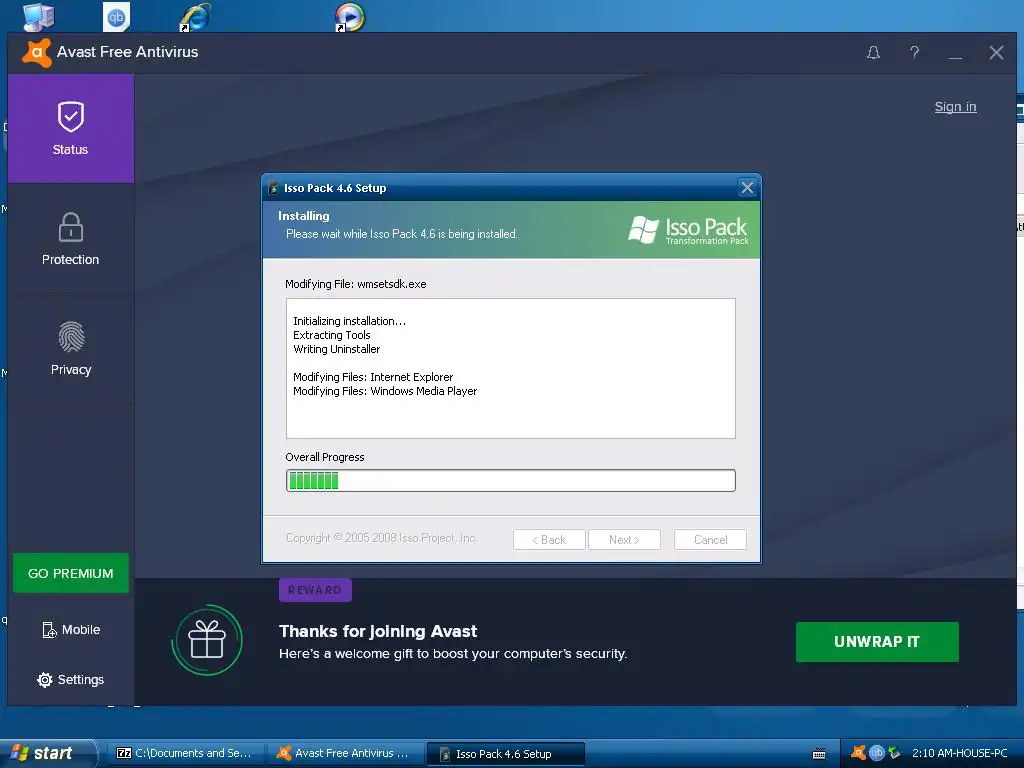Open Internet Explorer desktop shortcut

(195, 16)
